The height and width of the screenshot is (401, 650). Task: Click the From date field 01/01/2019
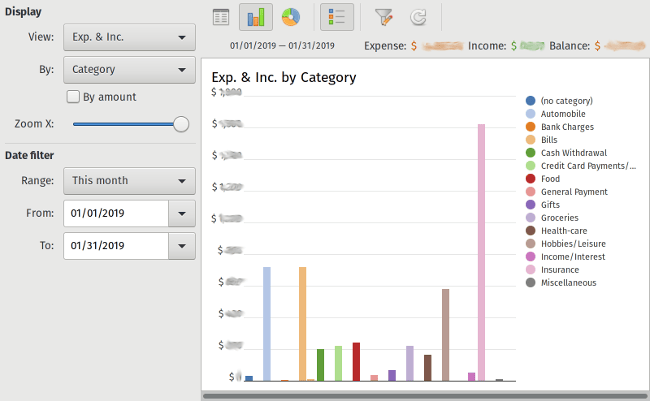114,213
